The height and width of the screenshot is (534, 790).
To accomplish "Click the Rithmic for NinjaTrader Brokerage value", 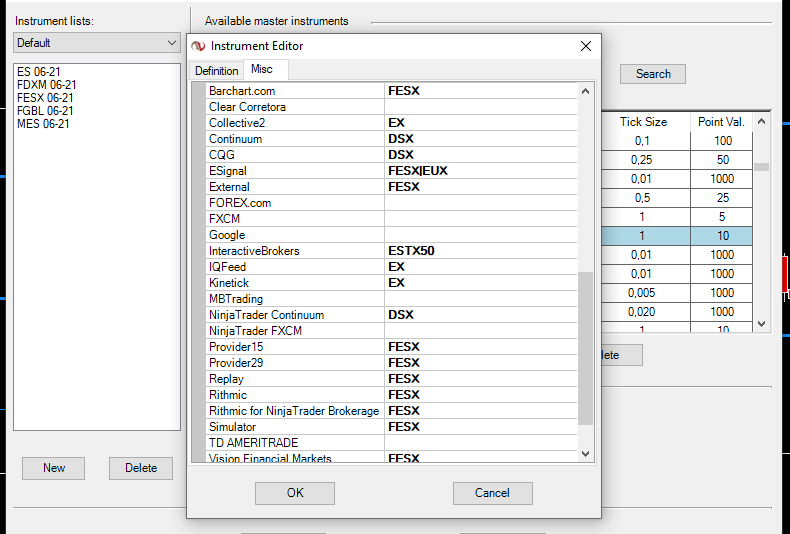I will coord(481,411).
